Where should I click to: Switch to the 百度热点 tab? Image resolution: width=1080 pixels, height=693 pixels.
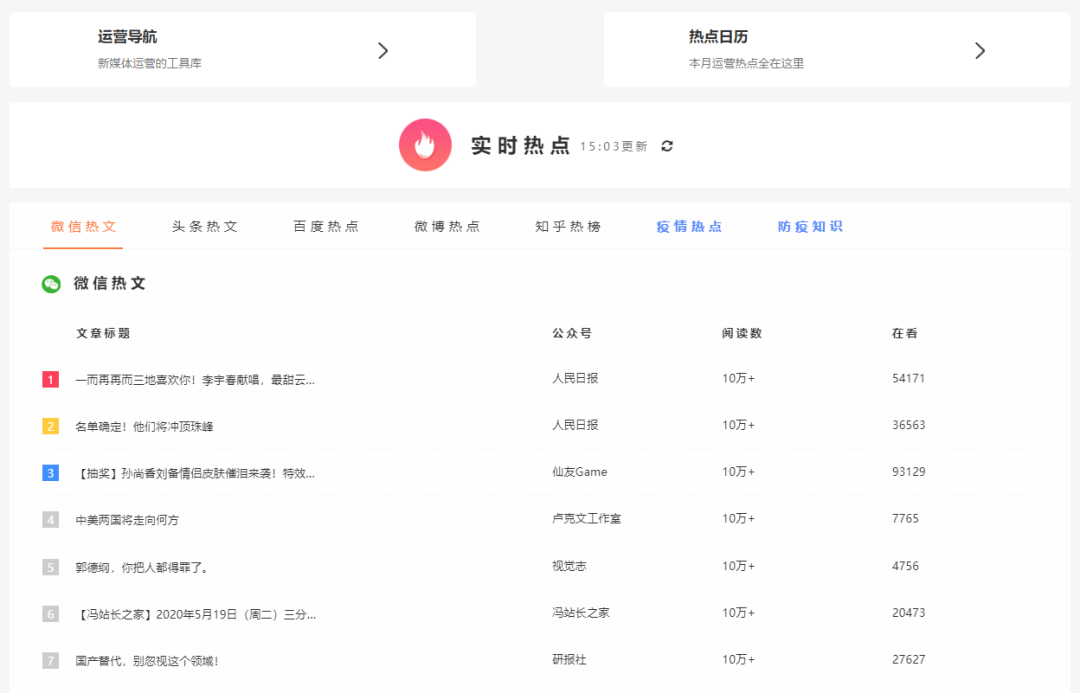326,227
